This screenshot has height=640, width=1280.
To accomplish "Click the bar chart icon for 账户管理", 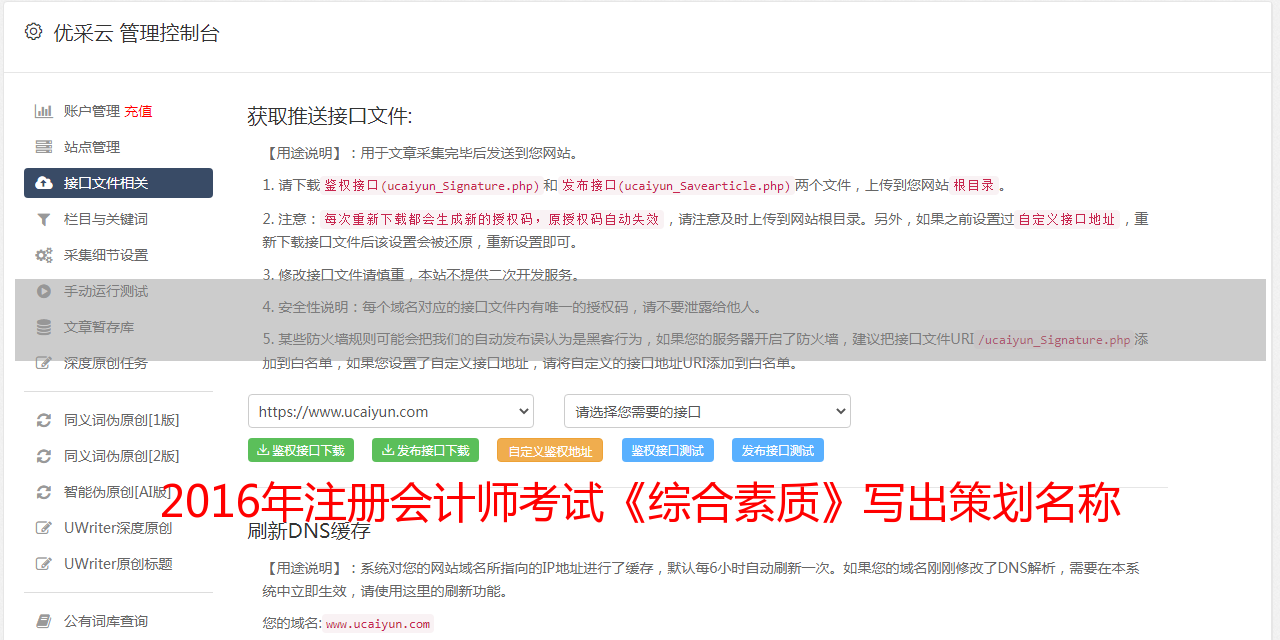I will coord(44,111).
